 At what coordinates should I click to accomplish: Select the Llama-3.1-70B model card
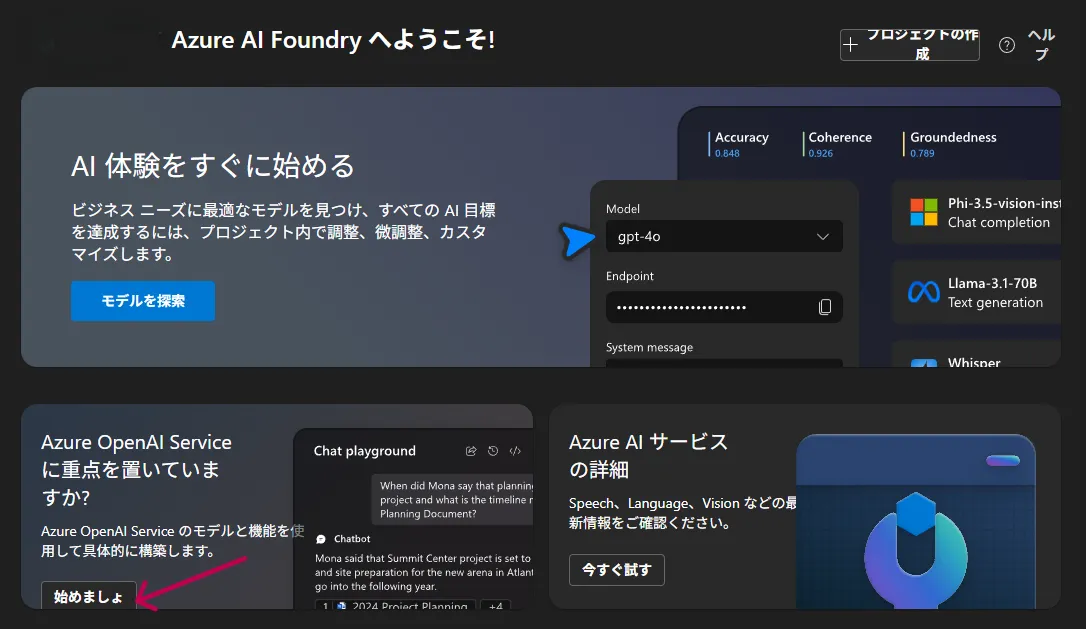click(x=976, y=292)
